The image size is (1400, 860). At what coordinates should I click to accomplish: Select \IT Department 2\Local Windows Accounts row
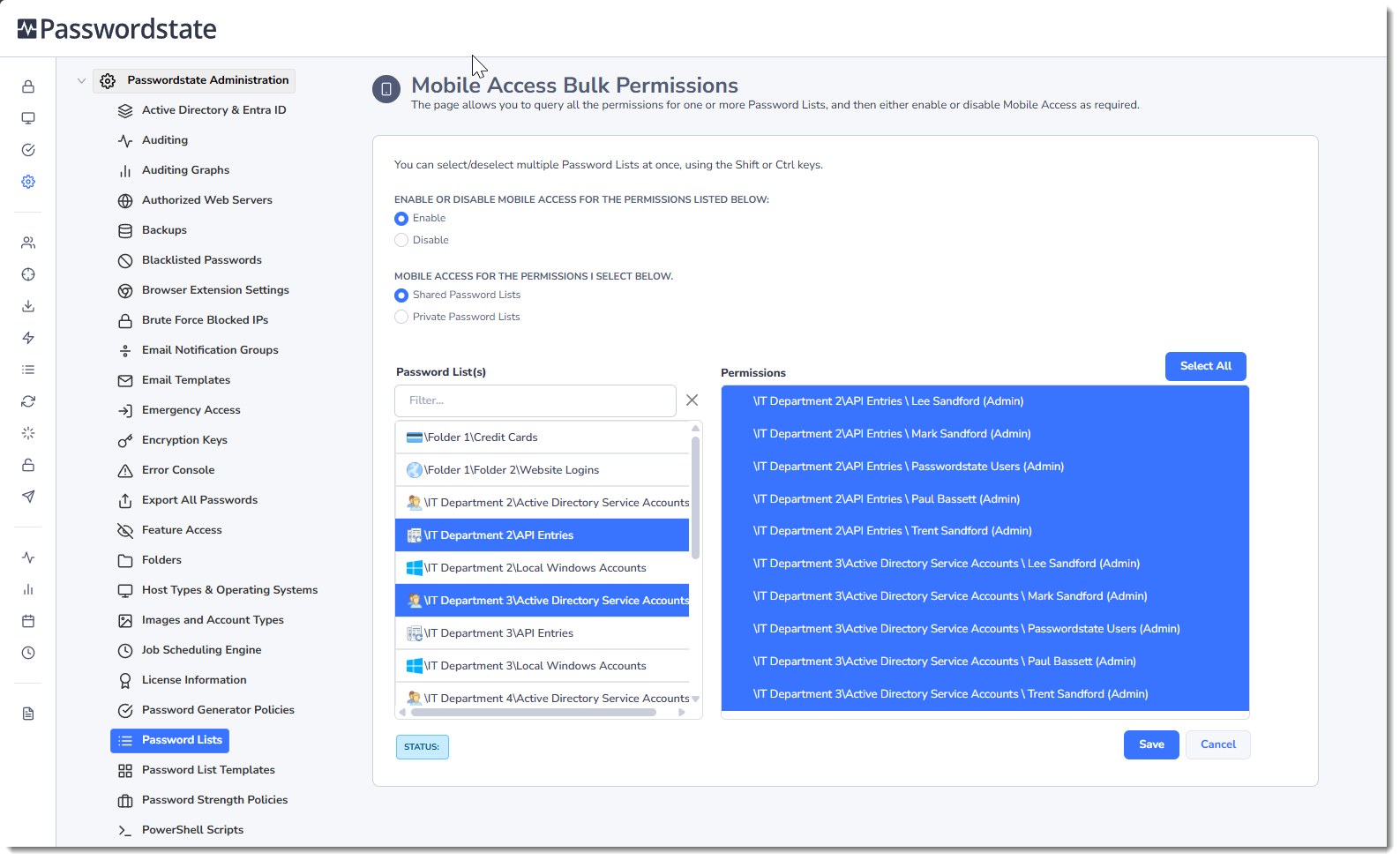[x=543, y=568]
